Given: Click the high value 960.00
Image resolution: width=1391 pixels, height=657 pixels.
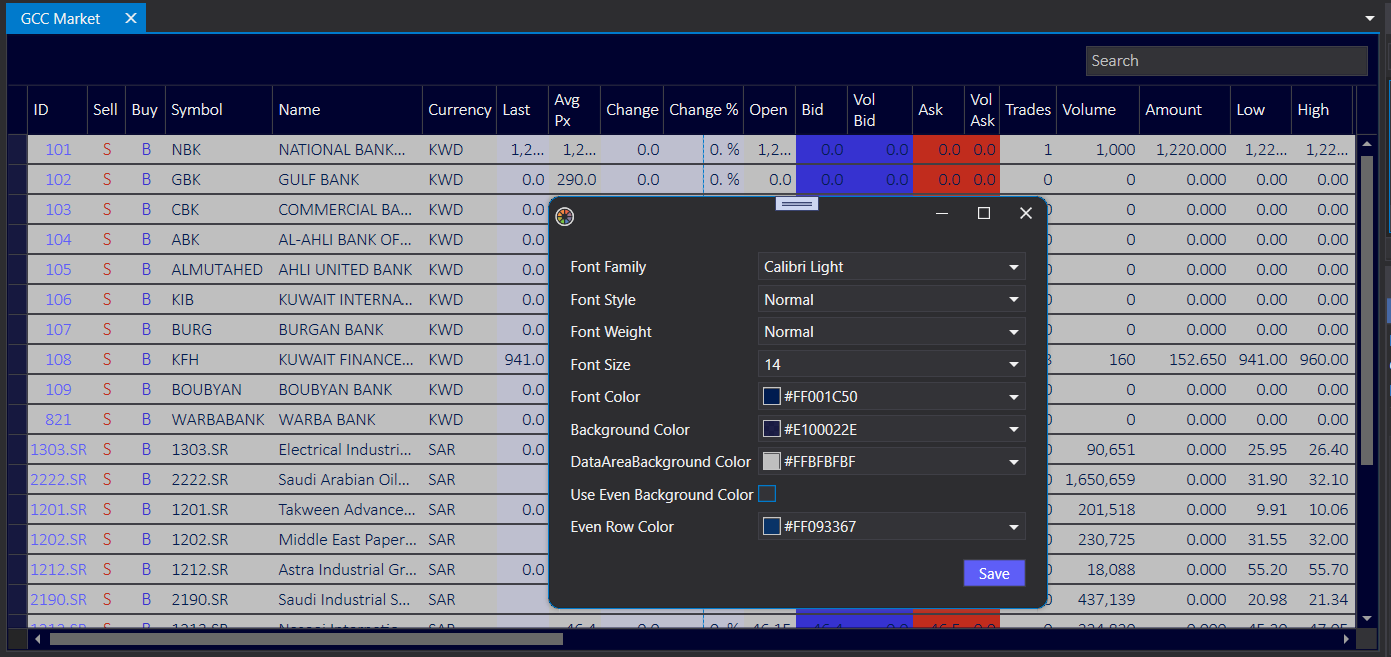Looking at the screenshot, I should [1324, 360].
